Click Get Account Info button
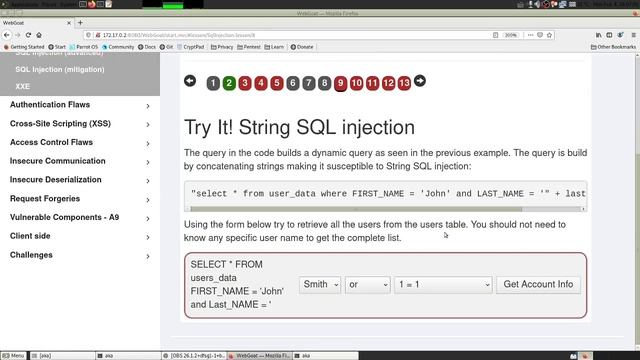Screen dimensions: 640x360 coord(538,284)
